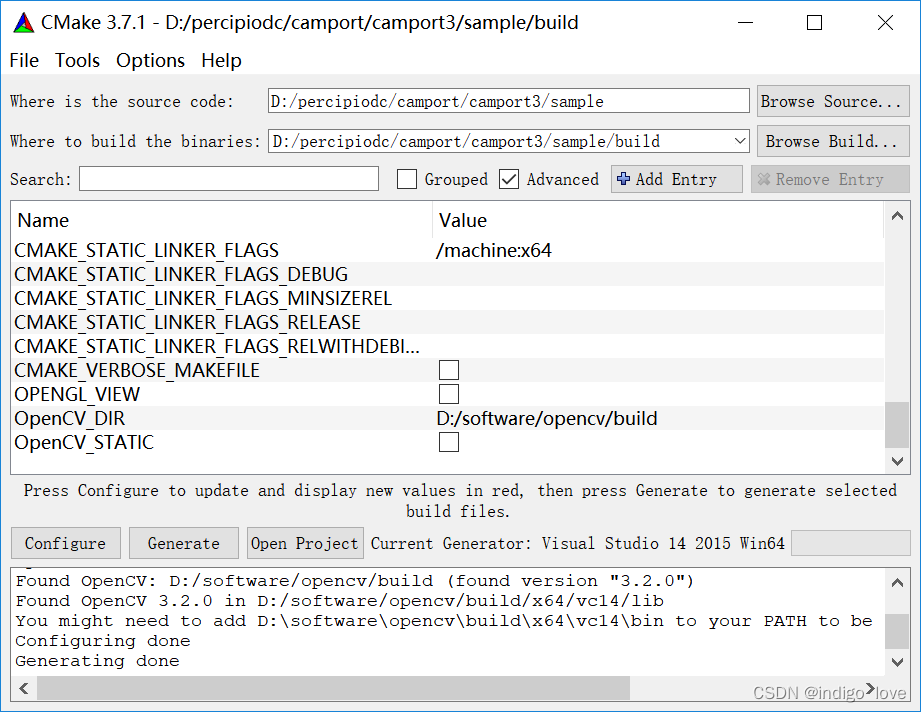
Task: Click the Generate button
Action: coord(184,543)
